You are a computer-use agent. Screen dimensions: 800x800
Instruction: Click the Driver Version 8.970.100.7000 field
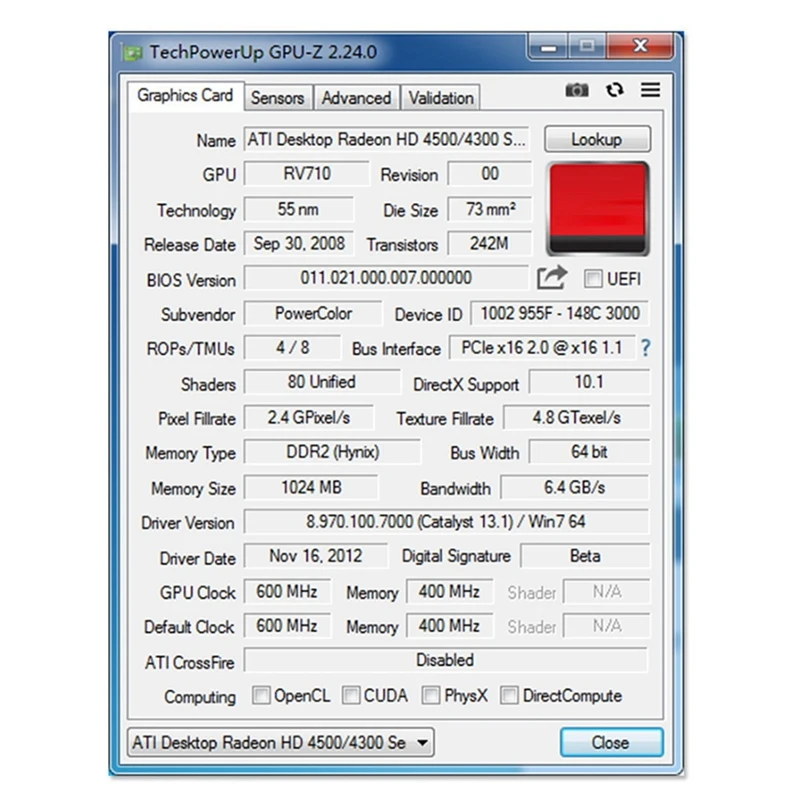tap(446, 522)
